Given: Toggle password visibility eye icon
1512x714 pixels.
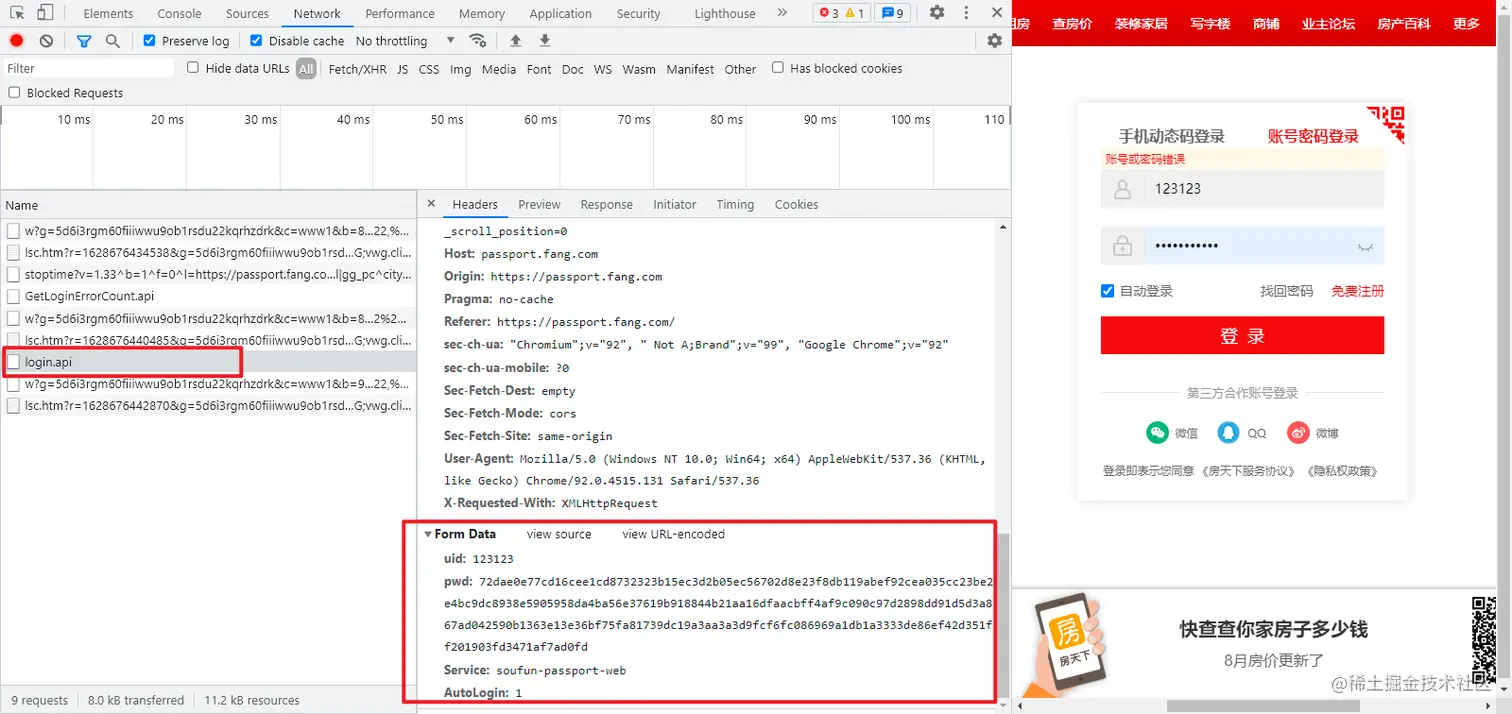Looking at the screenshot, I should point(1364,246).
